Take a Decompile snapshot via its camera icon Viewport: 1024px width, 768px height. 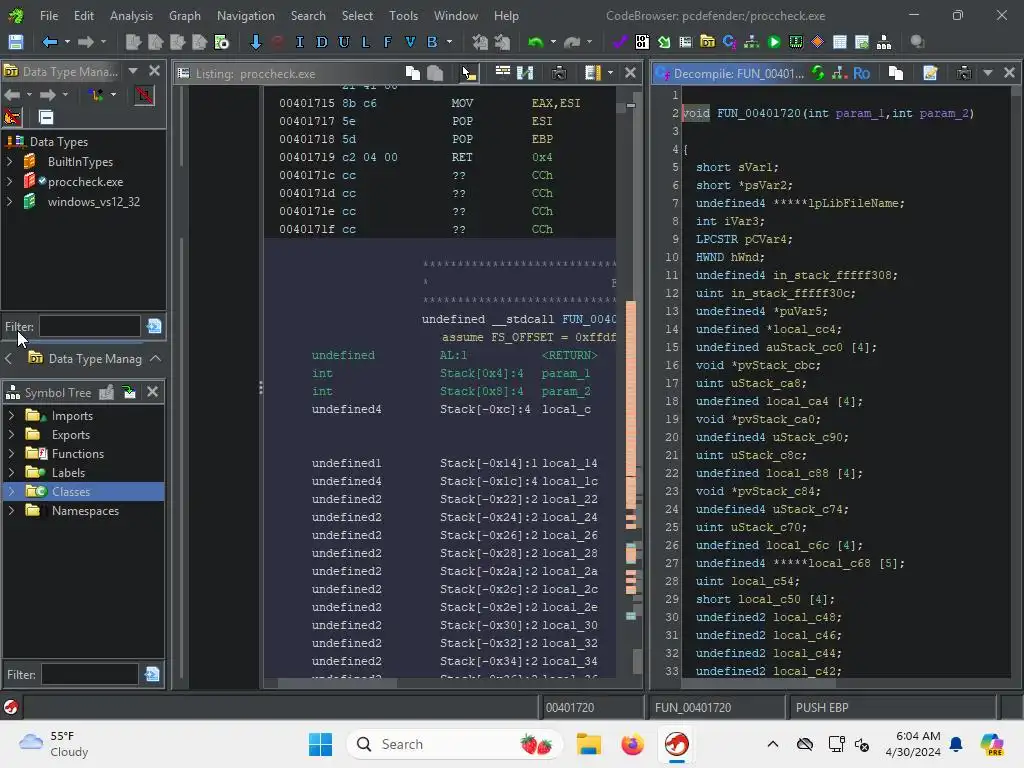click(964, 73)
